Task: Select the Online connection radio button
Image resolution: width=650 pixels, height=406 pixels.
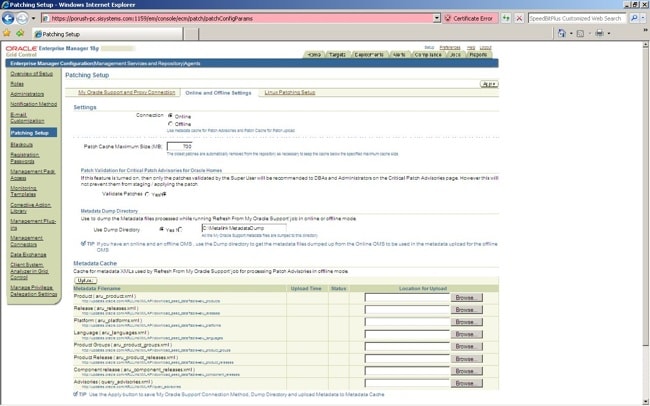Action: (170, 116)
